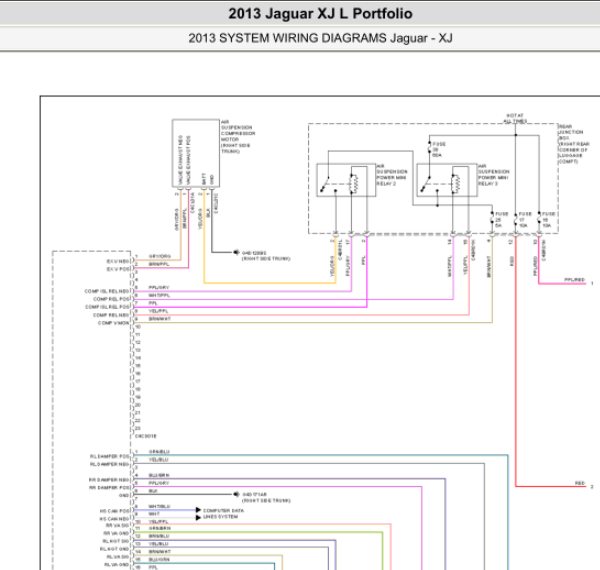The height and width of the screenshot is (570, 600).
Task: Click the BRN/BLU wire color label
Action: [159, 536]
